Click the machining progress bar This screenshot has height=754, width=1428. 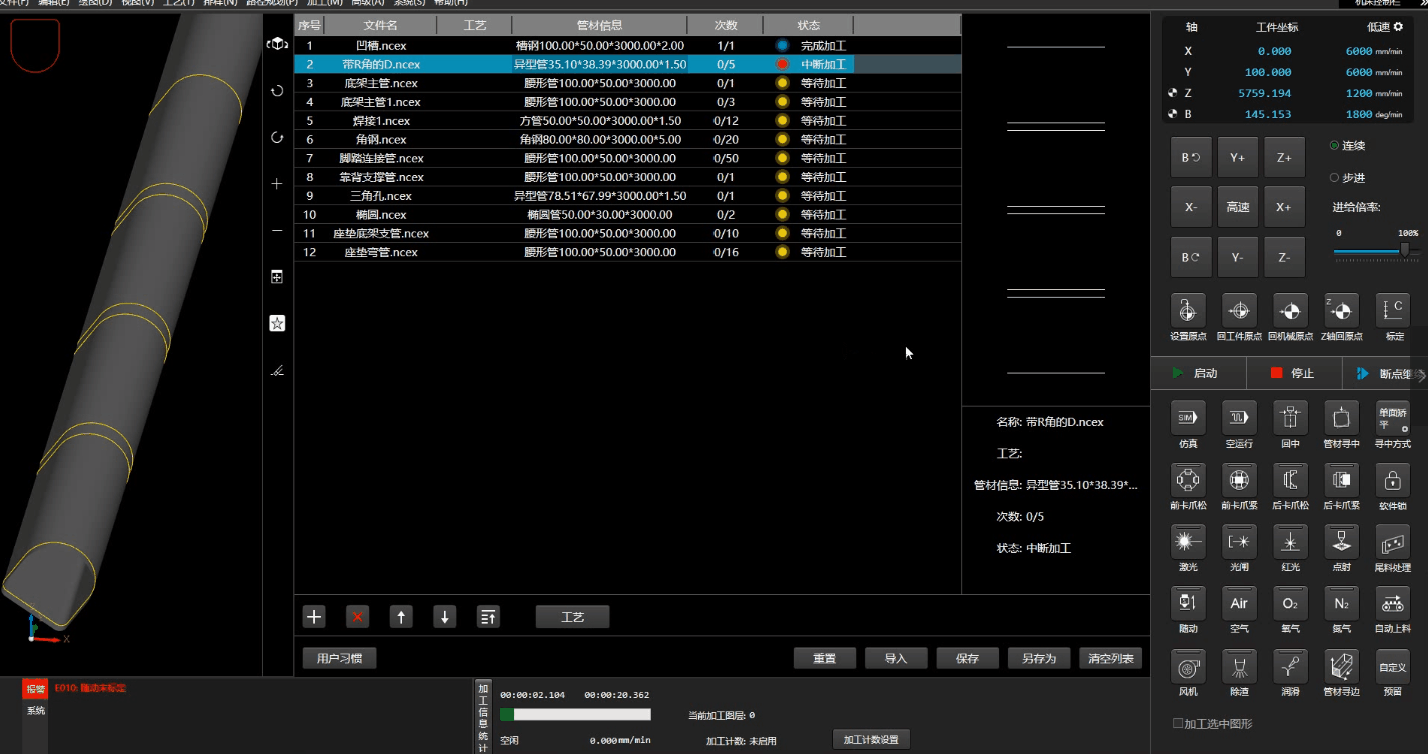coord(575,714)
